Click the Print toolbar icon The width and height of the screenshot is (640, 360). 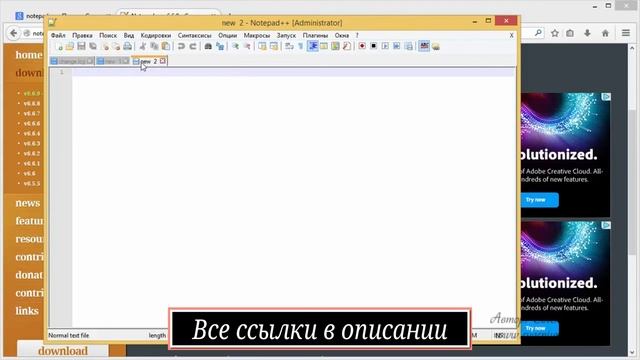tap(128, 47)
